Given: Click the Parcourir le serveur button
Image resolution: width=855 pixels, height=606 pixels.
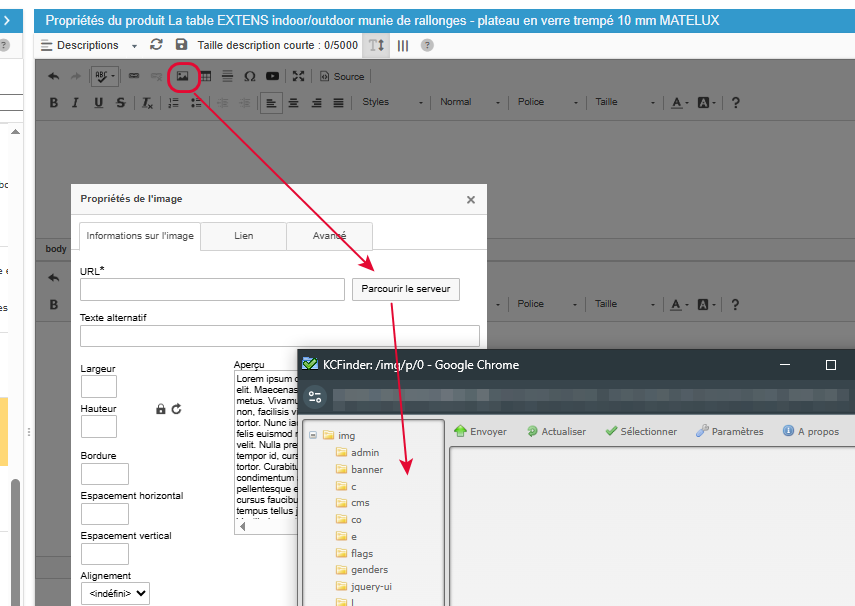Looking at the screenshot, I should coord(405,289).
